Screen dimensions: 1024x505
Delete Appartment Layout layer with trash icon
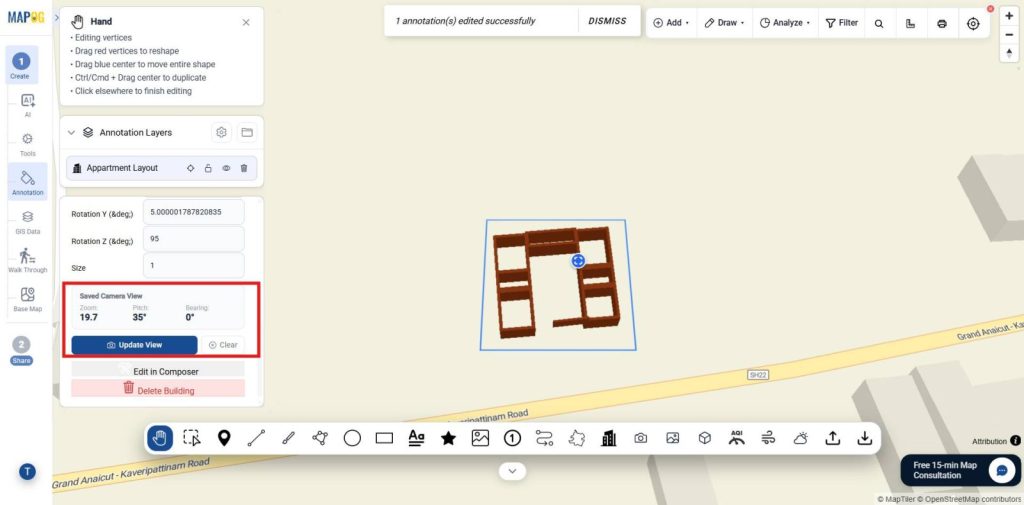coord(244,168)
